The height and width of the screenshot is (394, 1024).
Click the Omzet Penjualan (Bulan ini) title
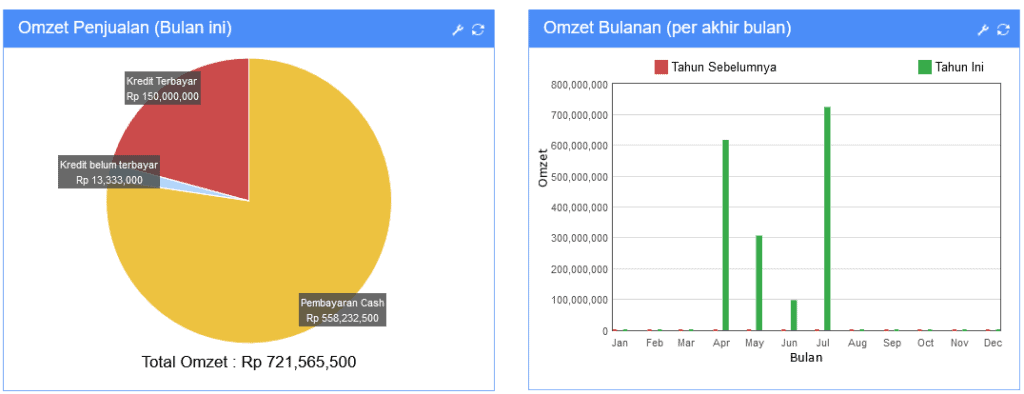(x=125, y=28)
